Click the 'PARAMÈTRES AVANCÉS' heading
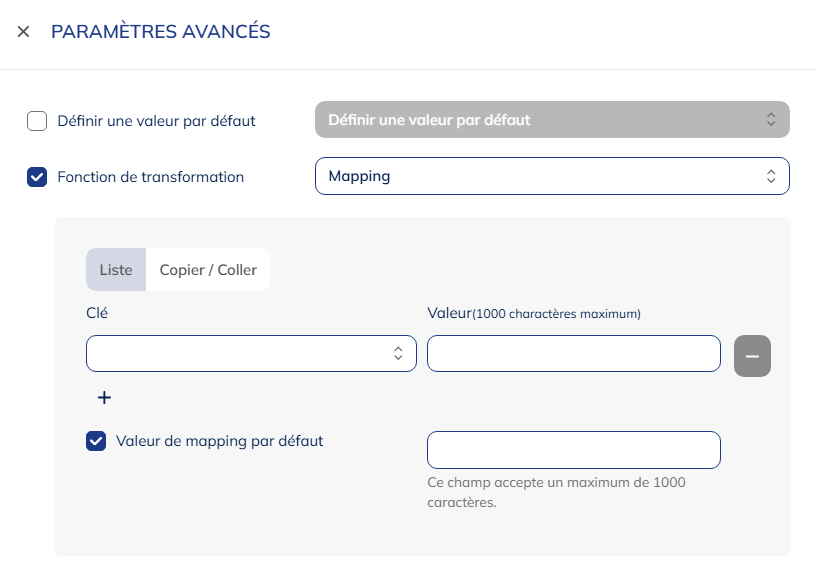 (x=161, y=32)
